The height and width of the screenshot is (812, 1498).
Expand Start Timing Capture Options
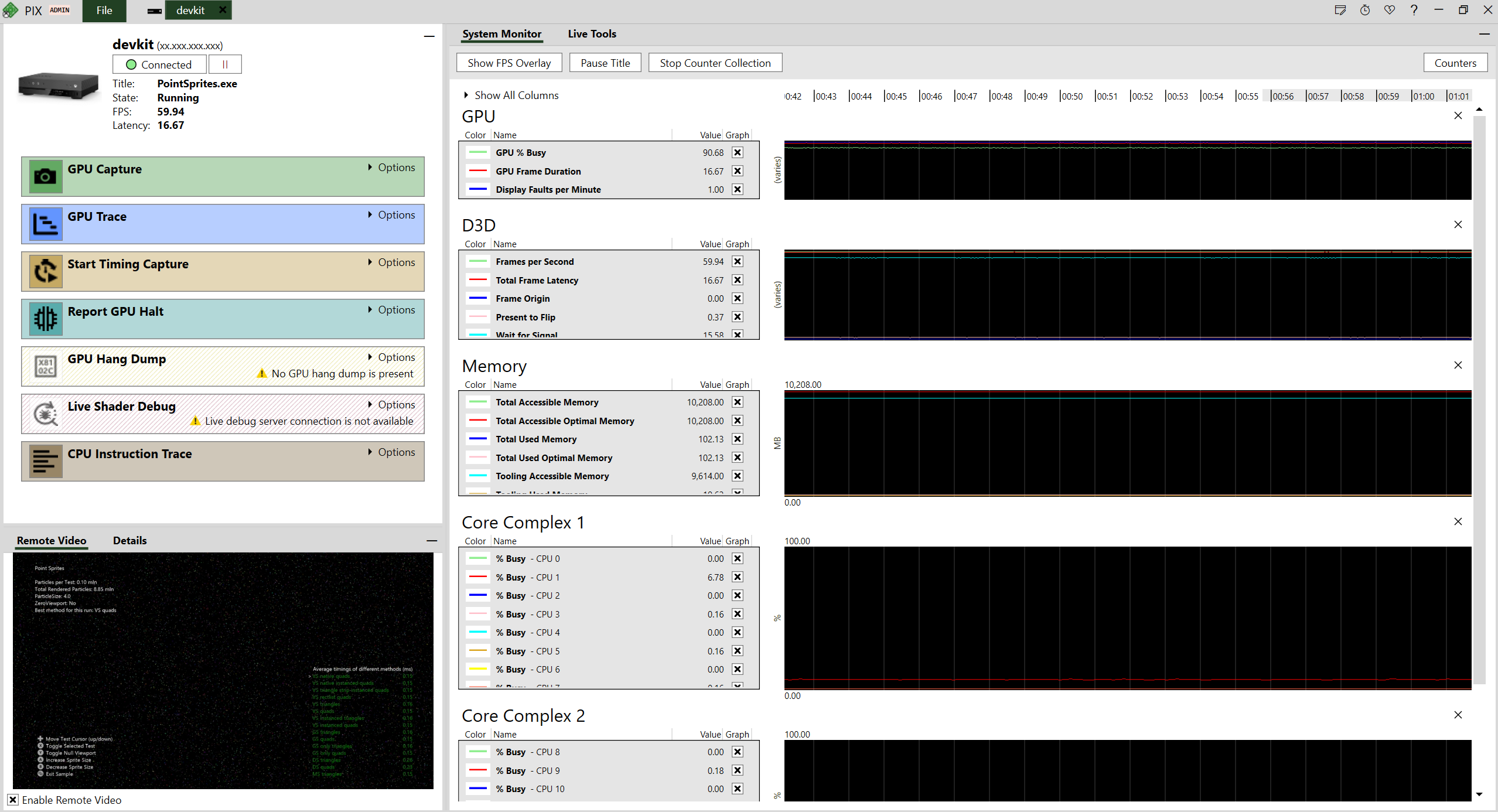pyautogui.click(x=392, y=262)
